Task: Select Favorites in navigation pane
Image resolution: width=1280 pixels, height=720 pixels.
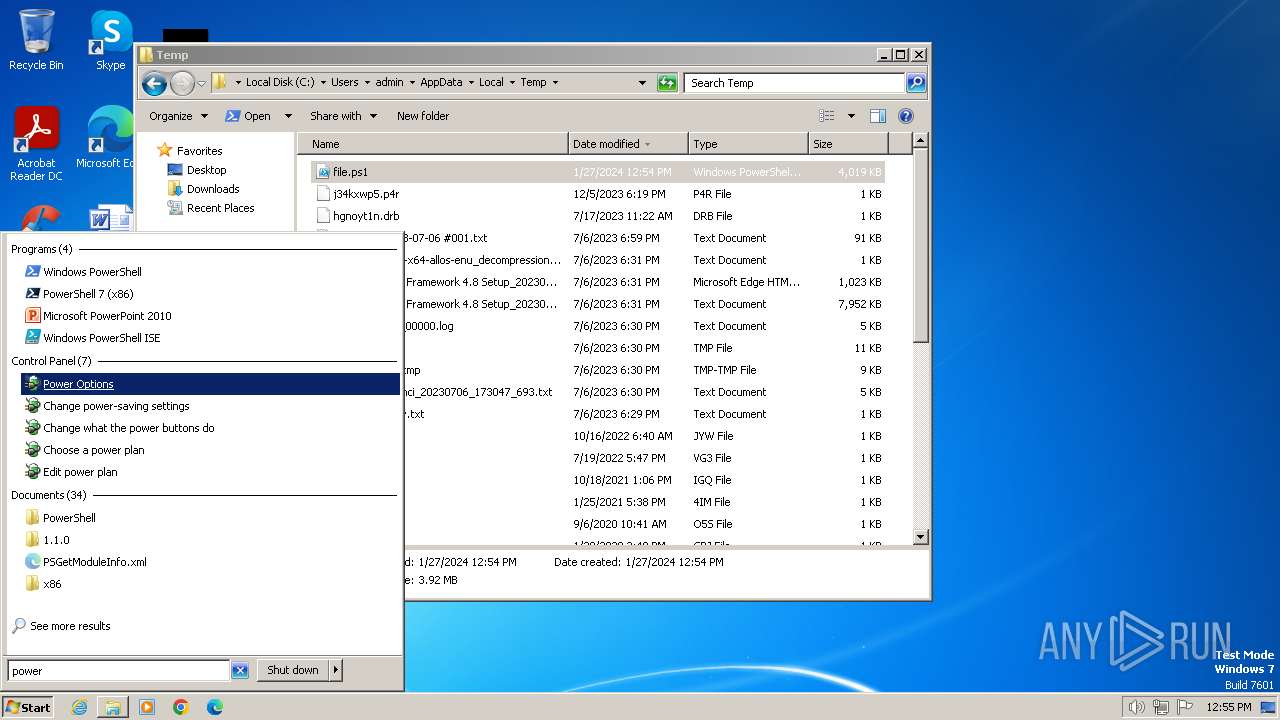Action: 199,151
